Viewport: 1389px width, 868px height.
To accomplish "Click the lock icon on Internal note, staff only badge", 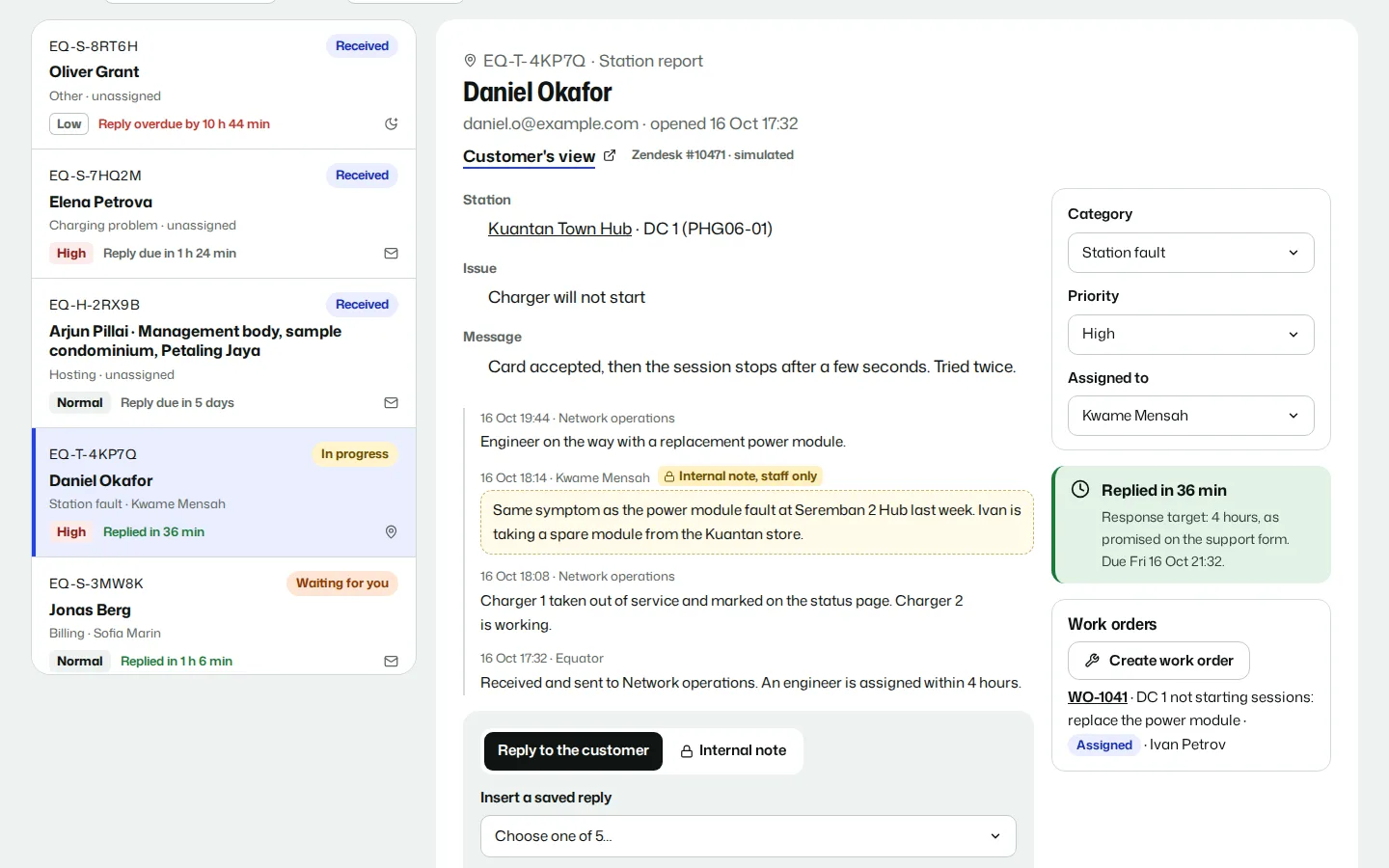I will (669, 476).
